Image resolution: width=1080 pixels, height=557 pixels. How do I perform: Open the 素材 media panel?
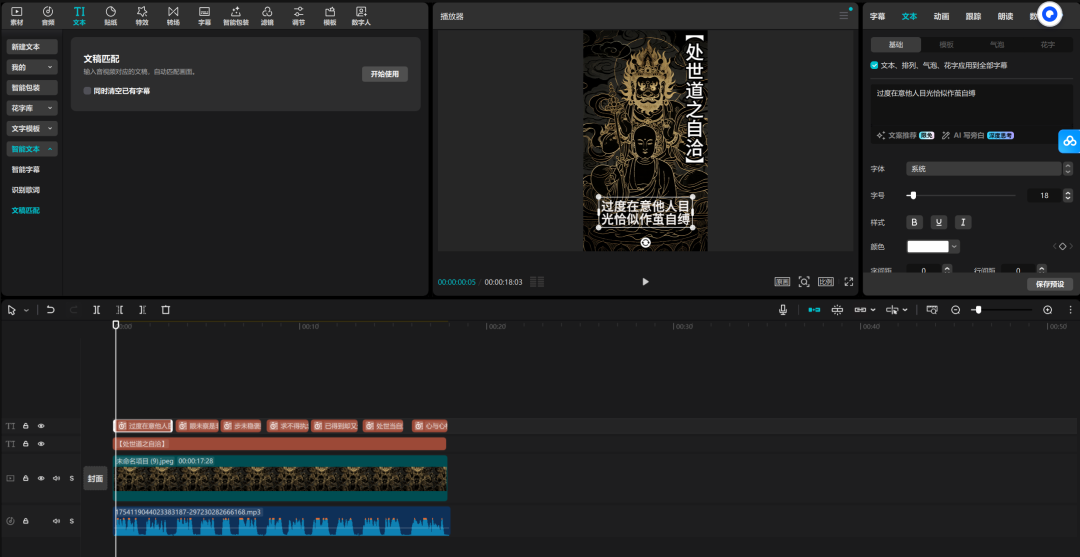coord(17,15)
